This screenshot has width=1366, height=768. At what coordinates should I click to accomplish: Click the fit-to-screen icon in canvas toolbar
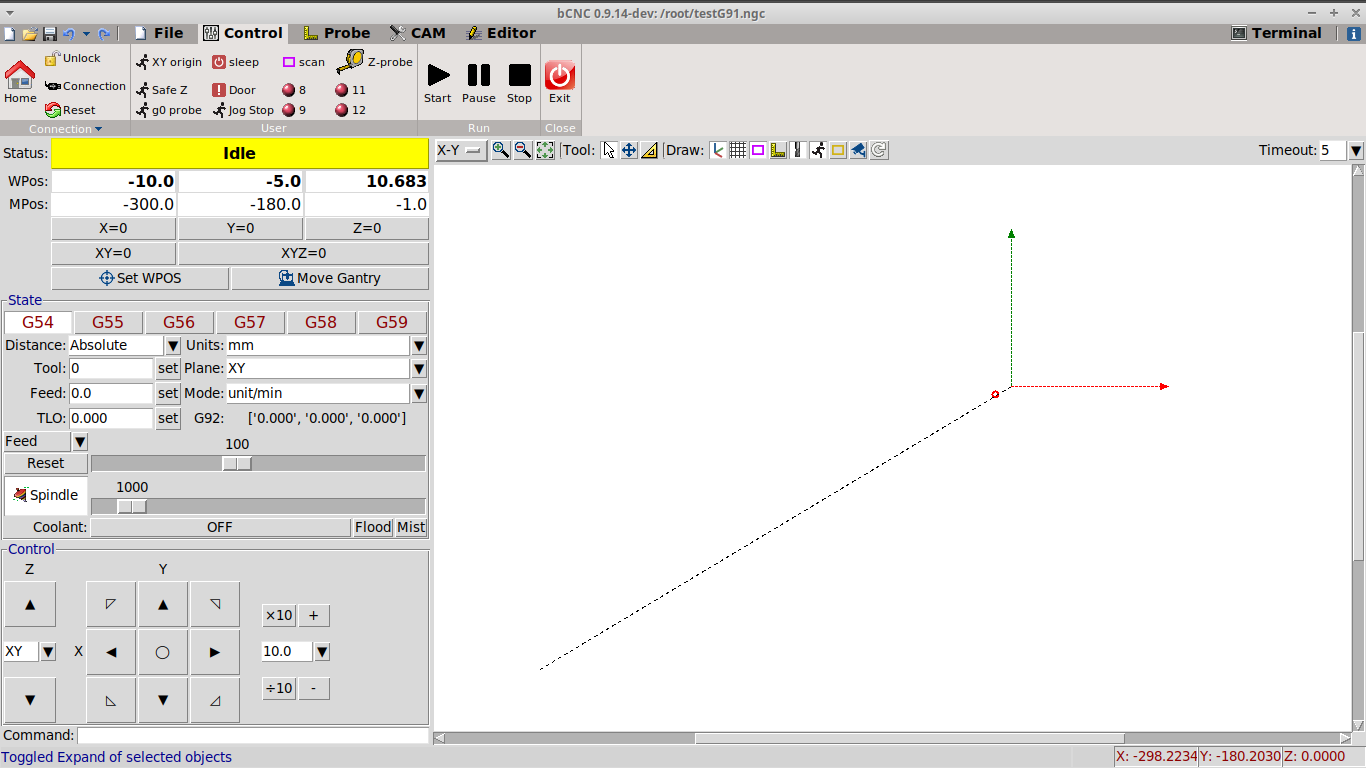click(x=545, y=150)
